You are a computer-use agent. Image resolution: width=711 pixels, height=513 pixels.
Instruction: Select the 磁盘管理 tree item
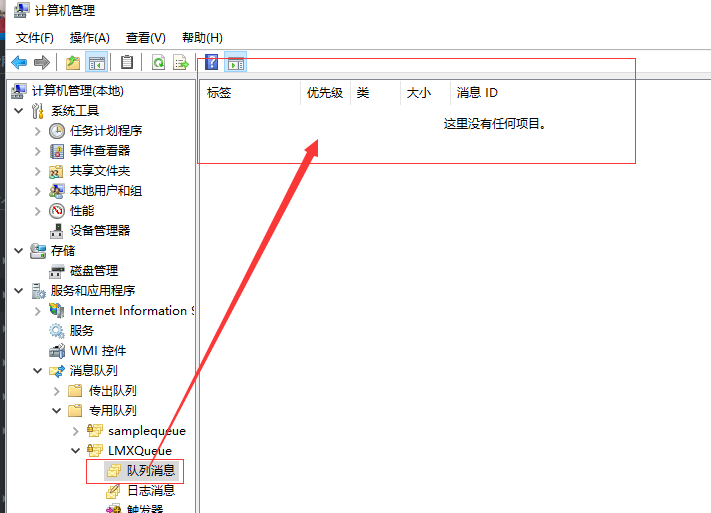click(94, 271)
